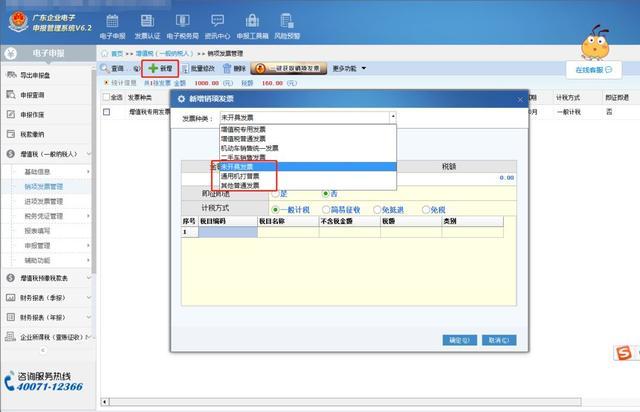
Task: Open the 发票种类 dropdown arrow
Action: (392, 117)
